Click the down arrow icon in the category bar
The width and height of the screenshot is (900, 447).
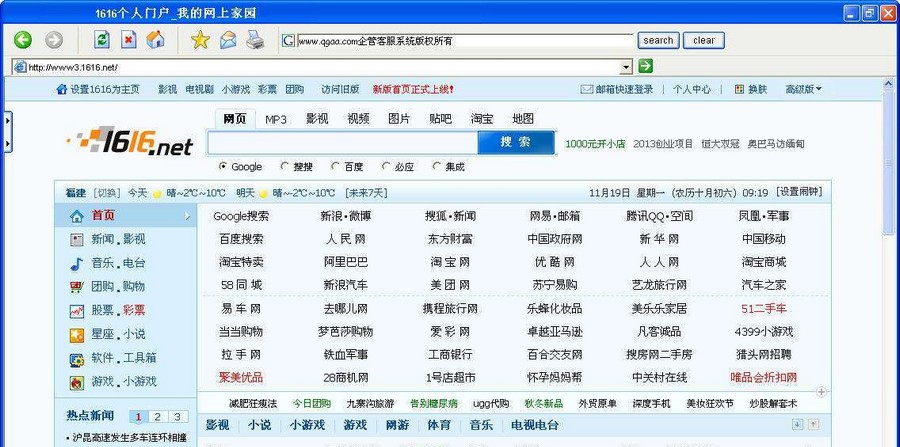pyautogui.click(x=797, y=425)
